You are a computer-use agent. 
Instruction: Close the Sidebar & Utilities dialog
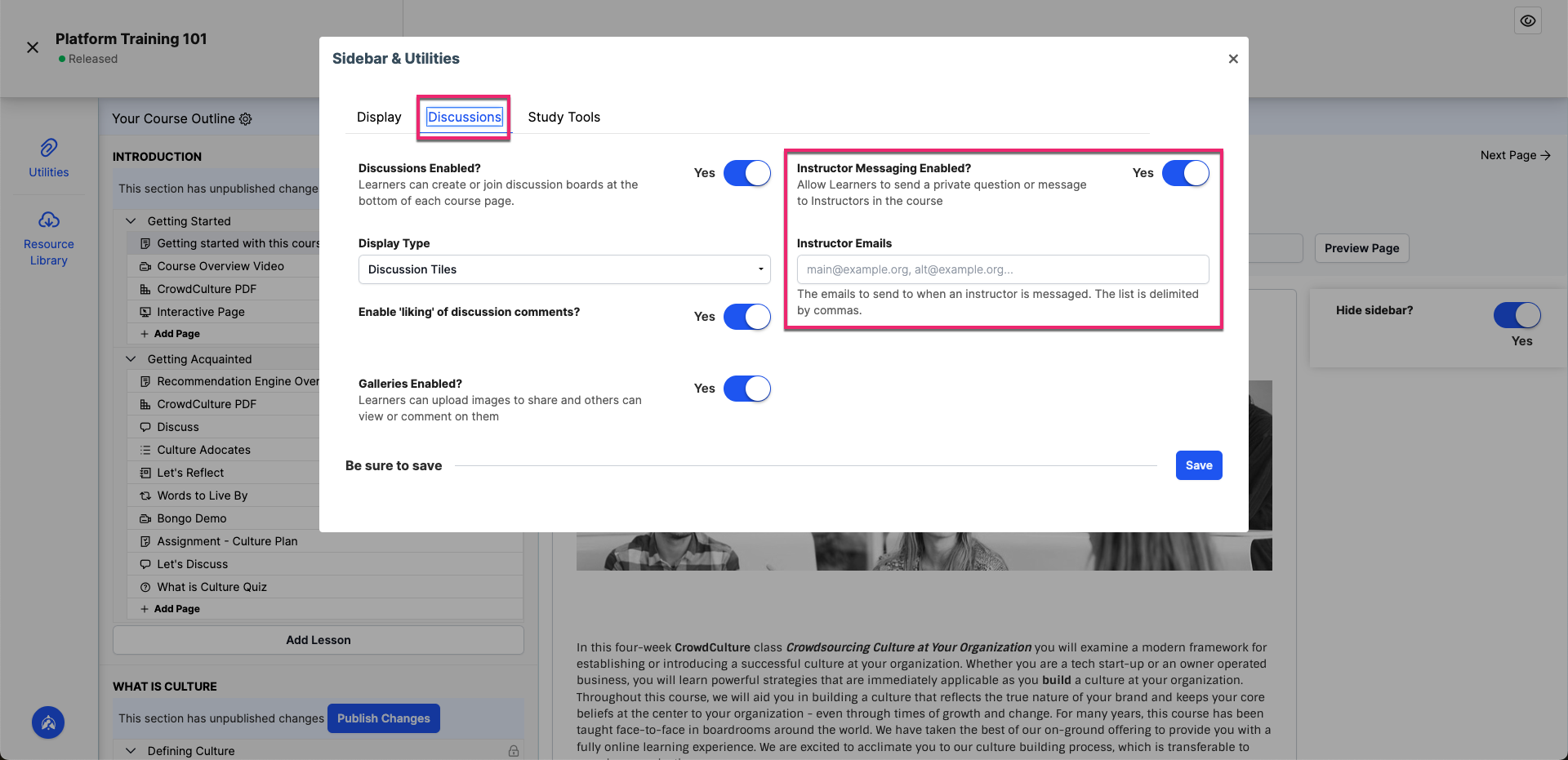tap(1233, 59)
